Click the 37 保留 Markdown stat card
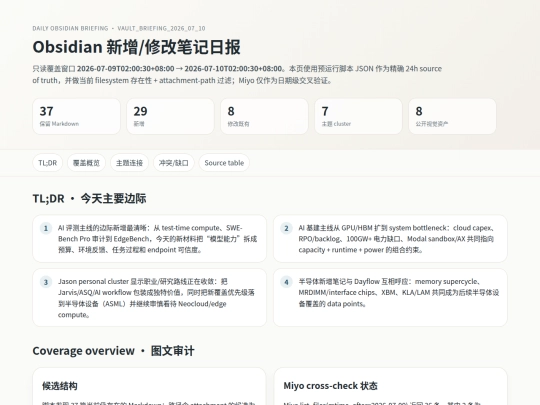The image size is (540, 405). tap(76, 116)
